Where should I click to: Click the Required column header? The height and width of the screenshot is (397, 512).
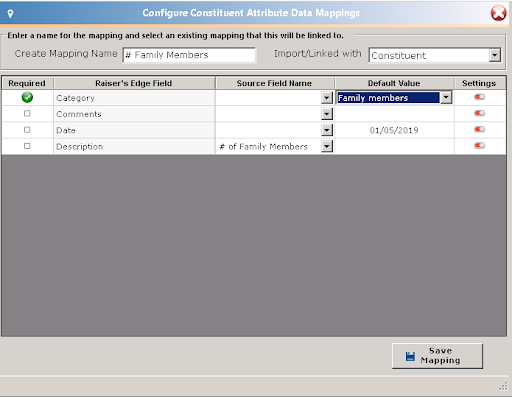pyautogui.click(x=27, y=83)
